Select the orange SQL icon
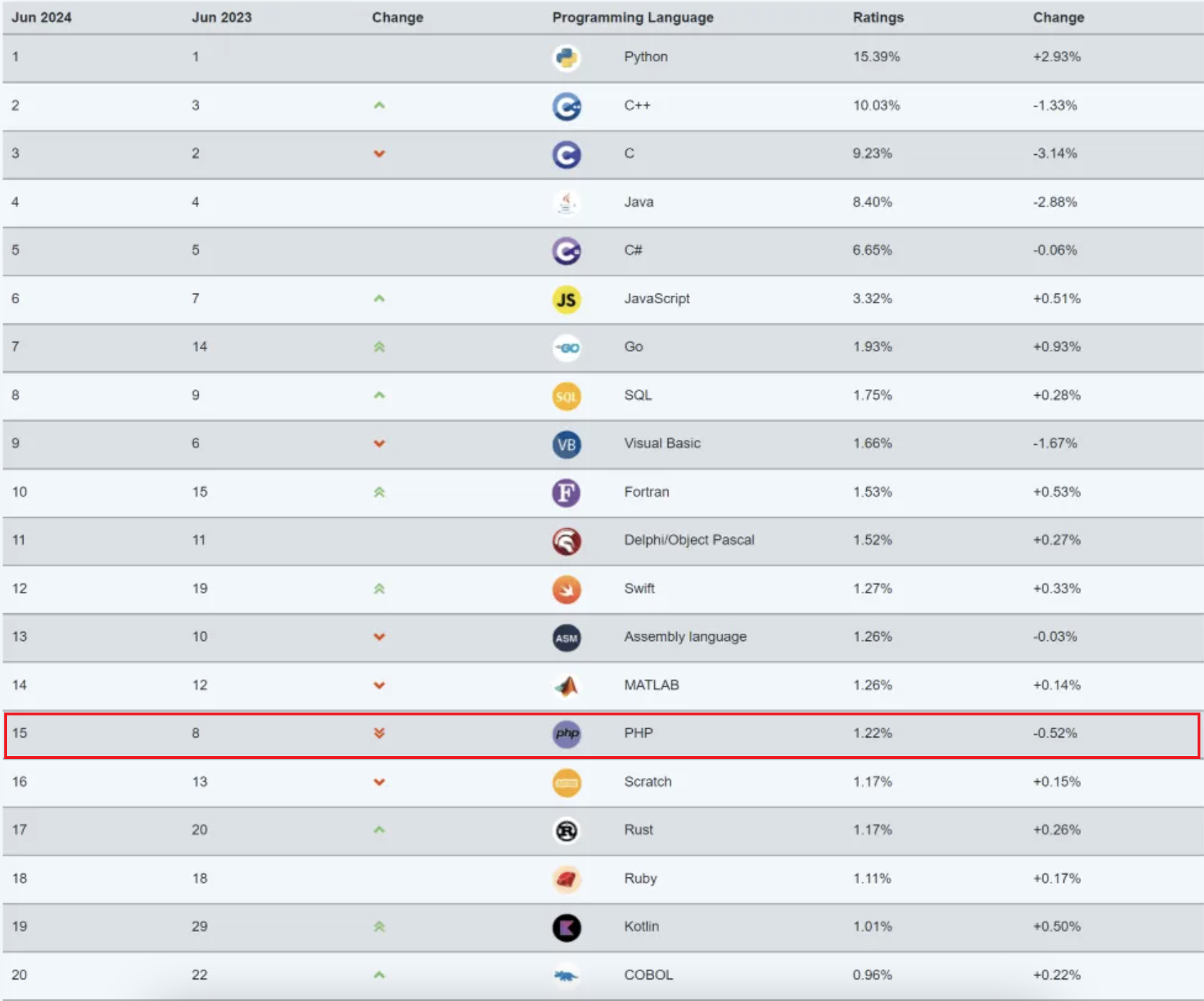The width and height of the screenshot is (1204, 1001). [566, 396]
